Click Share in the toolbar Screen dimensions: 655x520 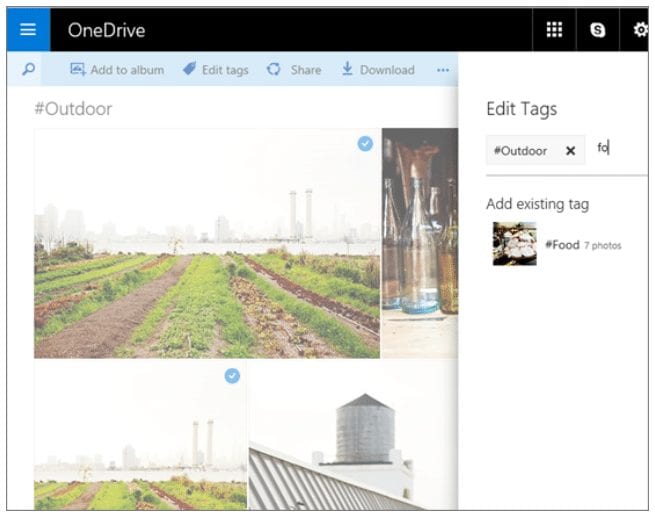[294, 70]
